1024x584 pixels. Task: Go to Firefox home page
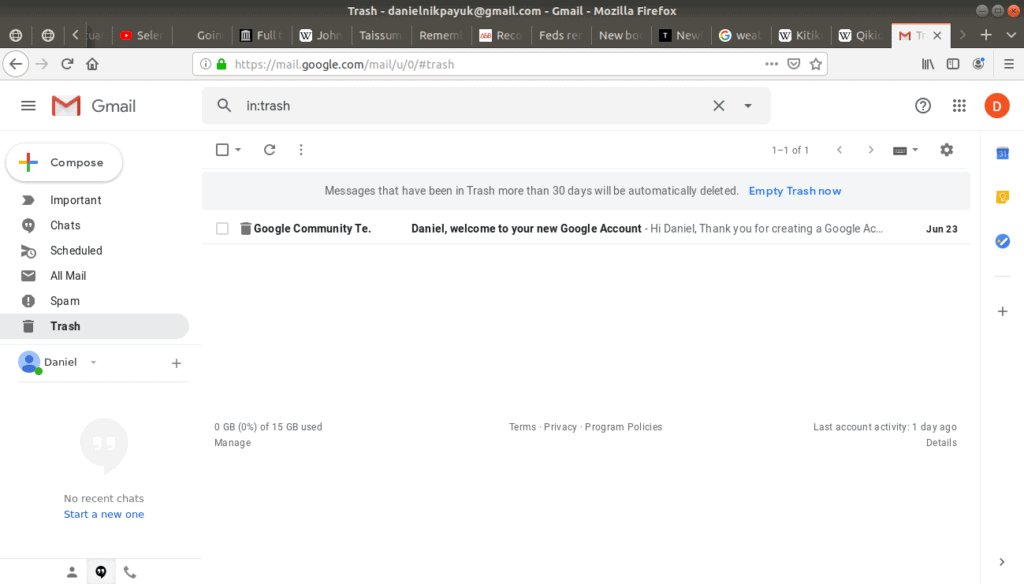click(x=92, y=64)
